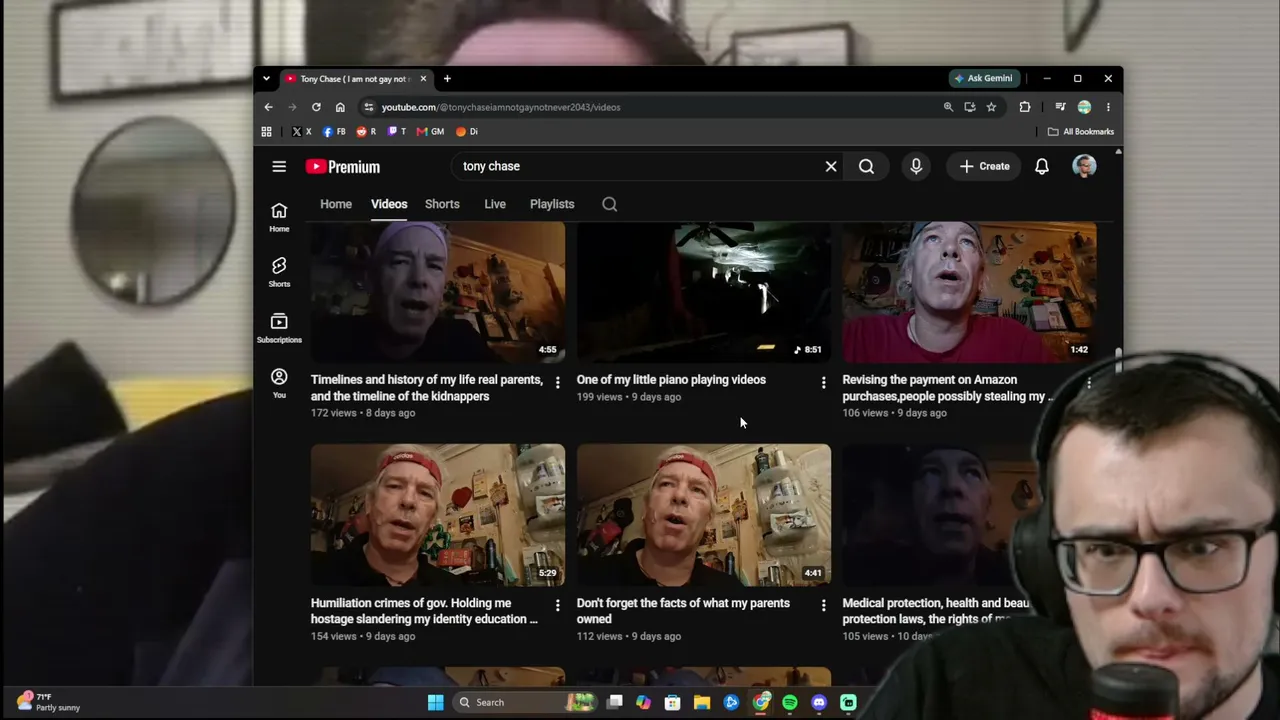Go back in the browser
1280x720 pixels.
click(268, 107)
